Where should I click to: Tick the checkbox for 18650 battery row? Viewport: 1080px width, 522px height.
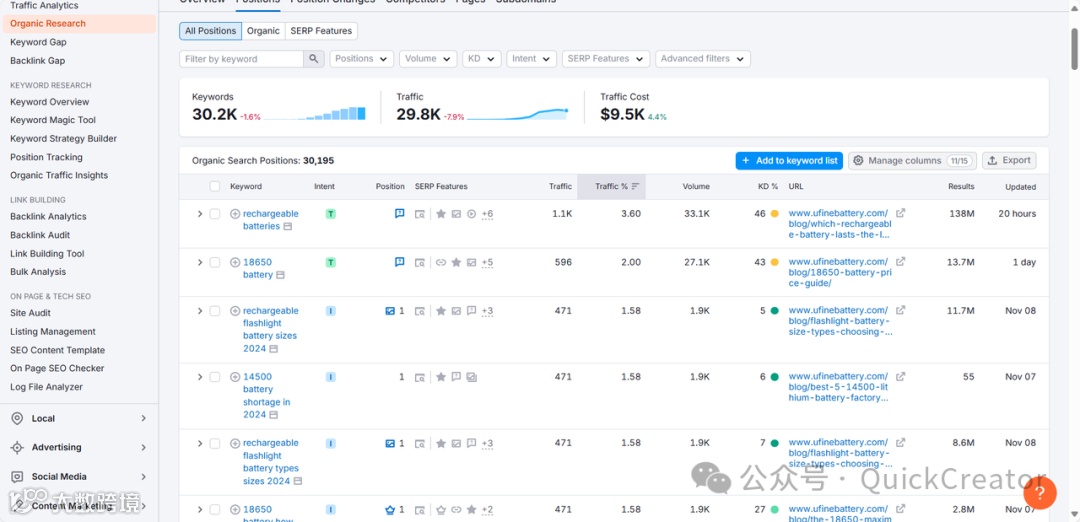pos(215,262)
